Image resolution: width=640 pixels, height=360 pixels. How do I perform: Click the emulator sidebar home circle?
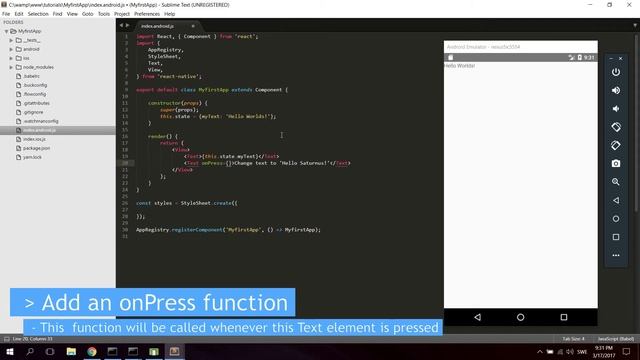click(616, 219)
